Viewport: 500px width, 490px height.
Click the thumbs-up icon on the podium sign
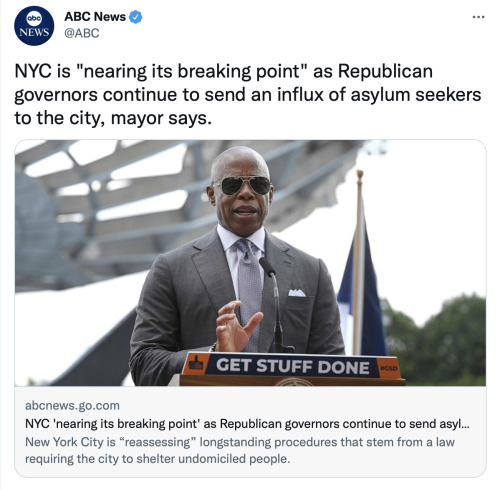[196, 363]
